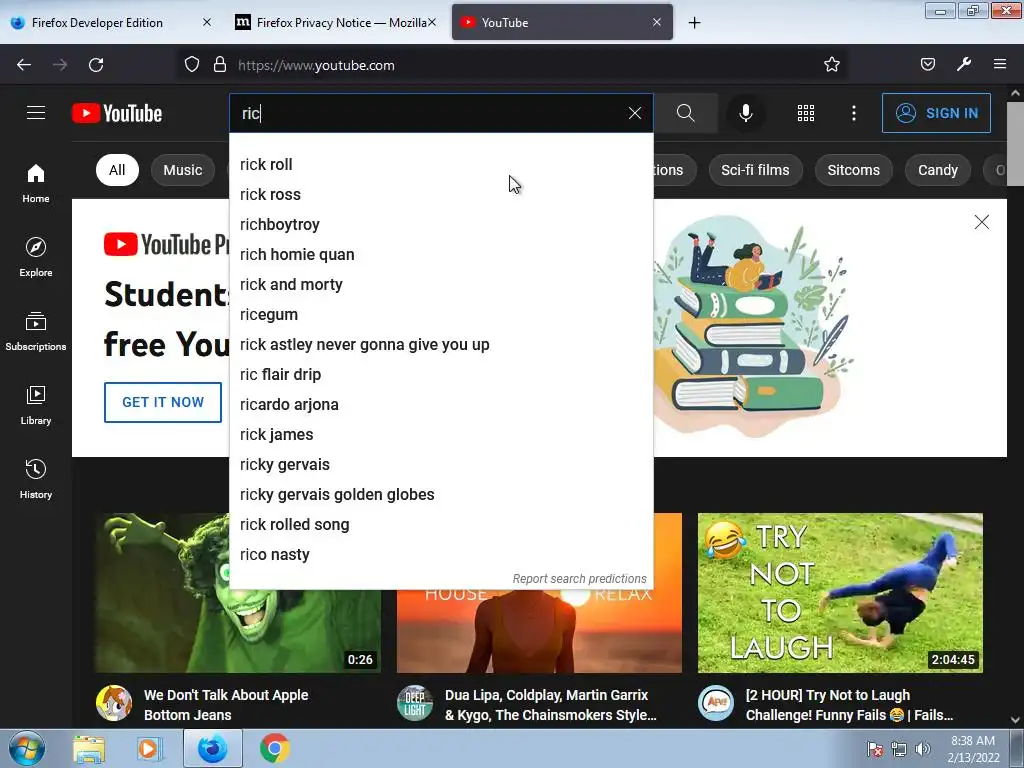
Task: Pick 'ric flair drip' suggestion
Action: [x=441, y=375]
